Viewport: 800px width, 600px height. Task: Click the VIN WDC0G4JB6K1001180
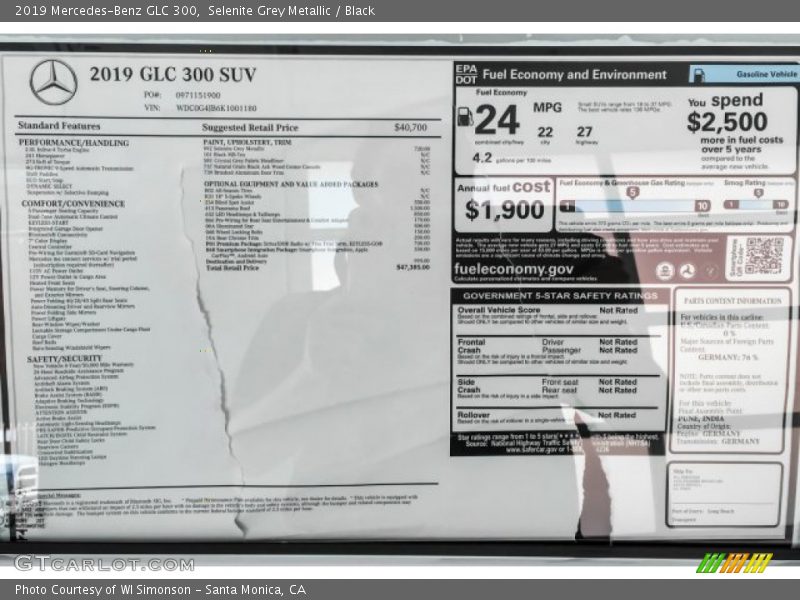pos(216,108)
